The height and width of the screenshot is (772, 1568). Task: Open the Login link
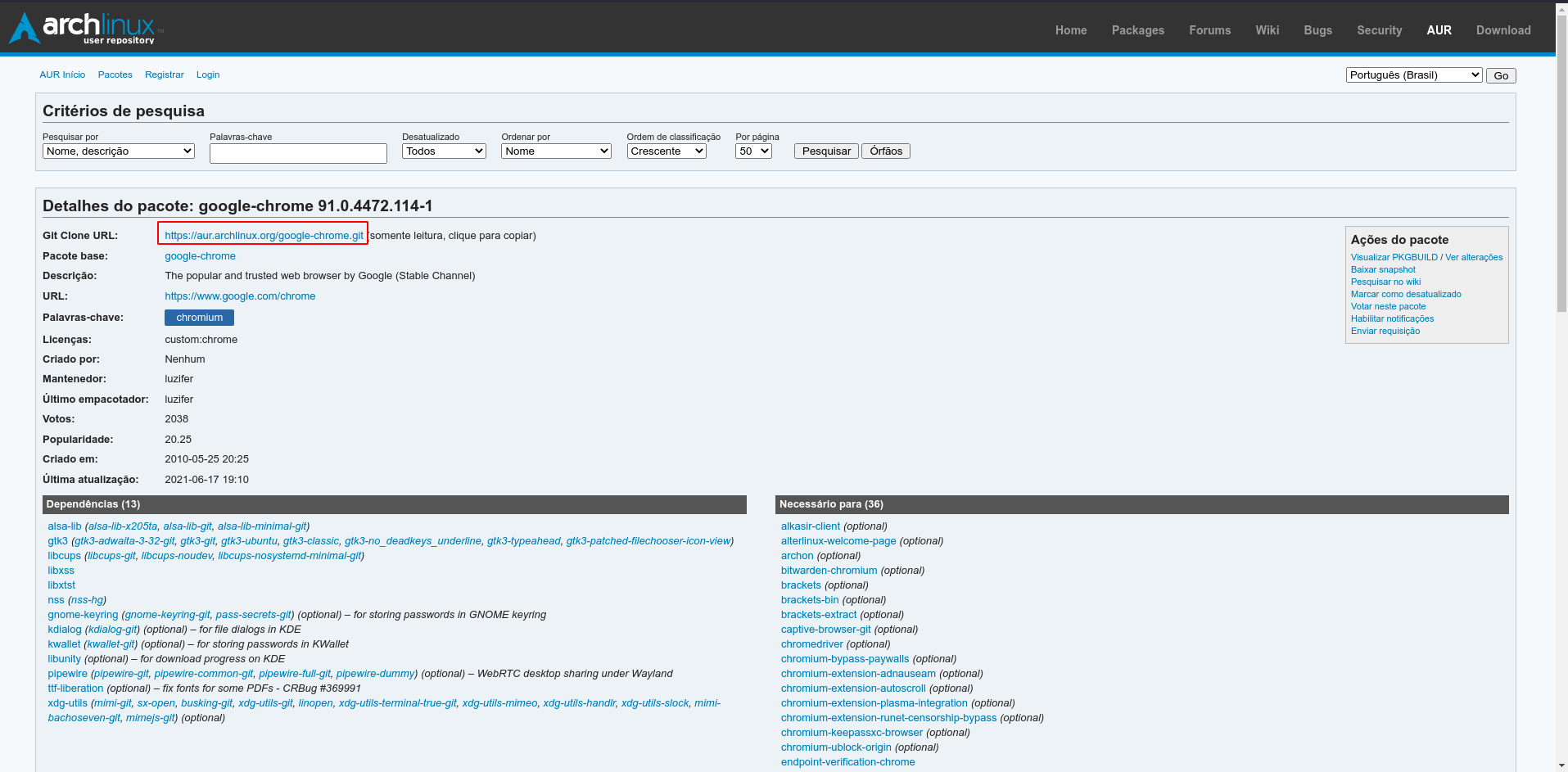point(208,74)
